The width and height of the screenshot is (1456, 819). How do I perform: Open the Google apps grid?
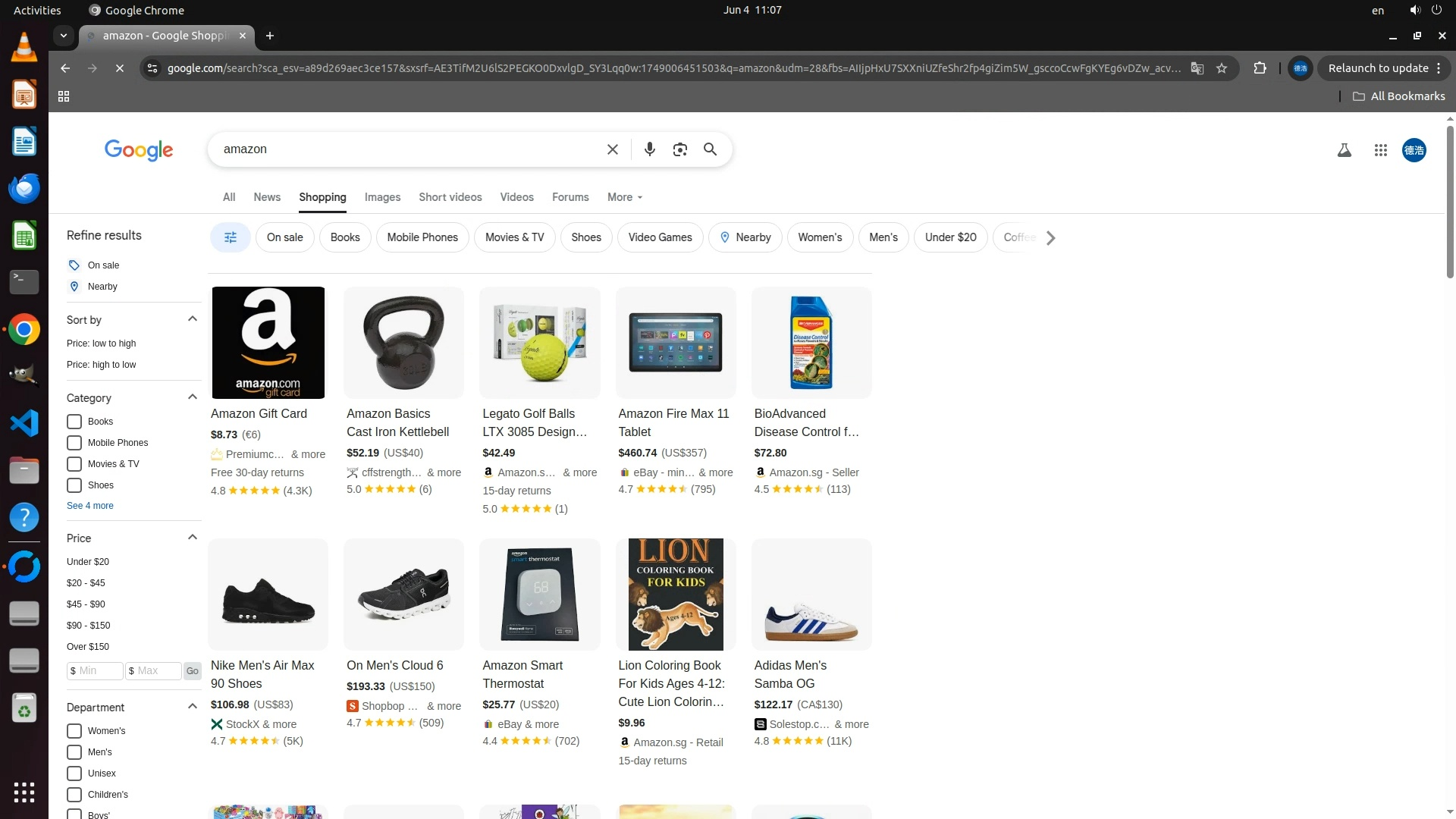coord(1380,150)
